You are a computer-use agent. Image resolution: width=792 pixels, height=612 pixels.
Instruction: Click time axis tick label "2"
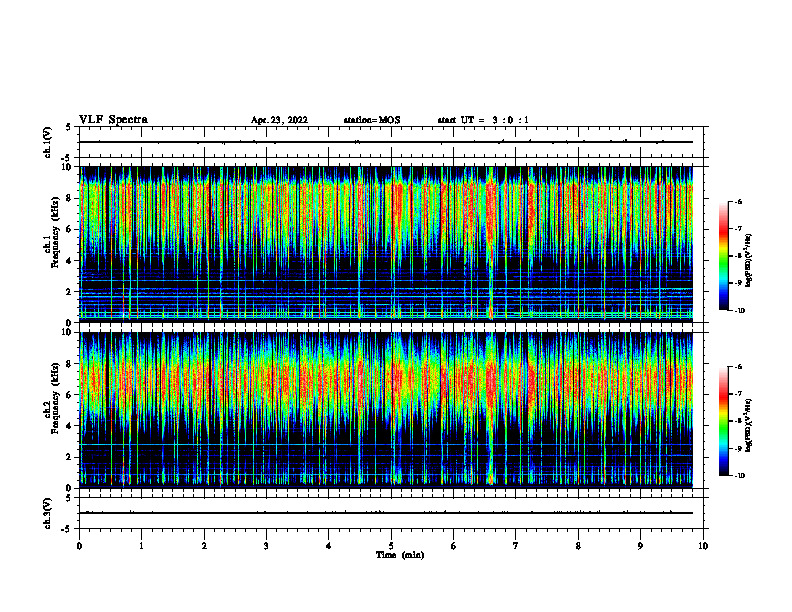click(x=204, y=546)
